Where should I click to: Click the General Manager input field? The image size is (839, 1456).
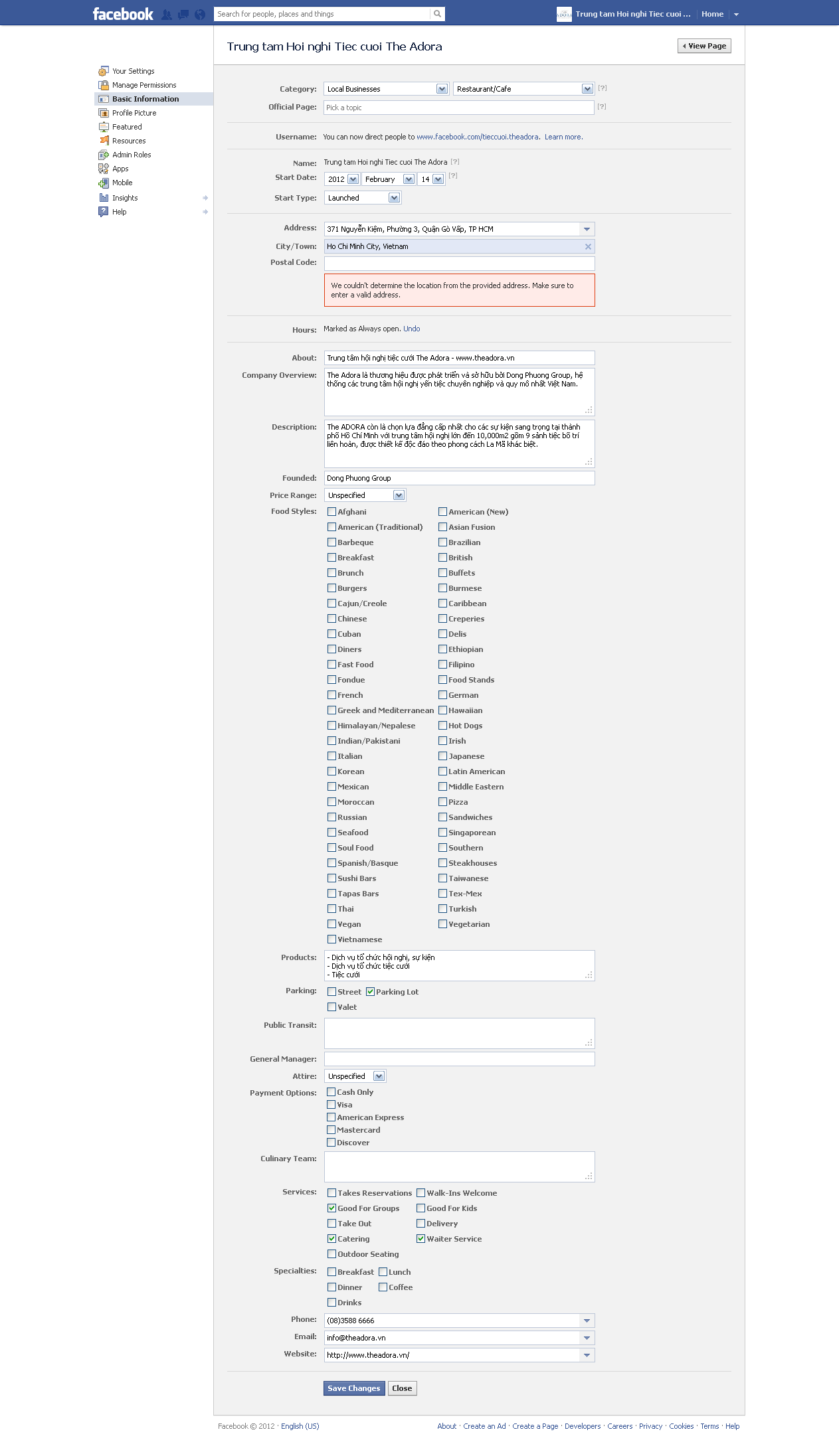(459, 1059)
